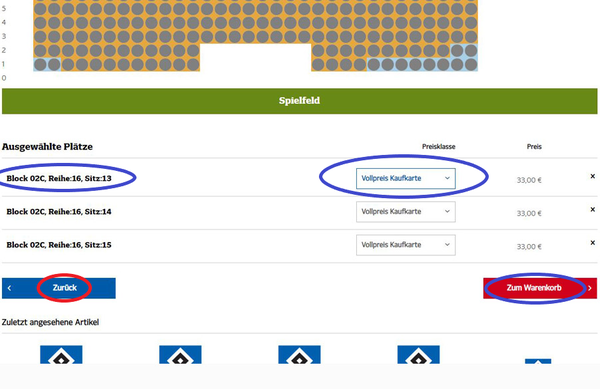
Task: Open price class dropdown for Sitz:14
Action: click(x=406, y=212)
